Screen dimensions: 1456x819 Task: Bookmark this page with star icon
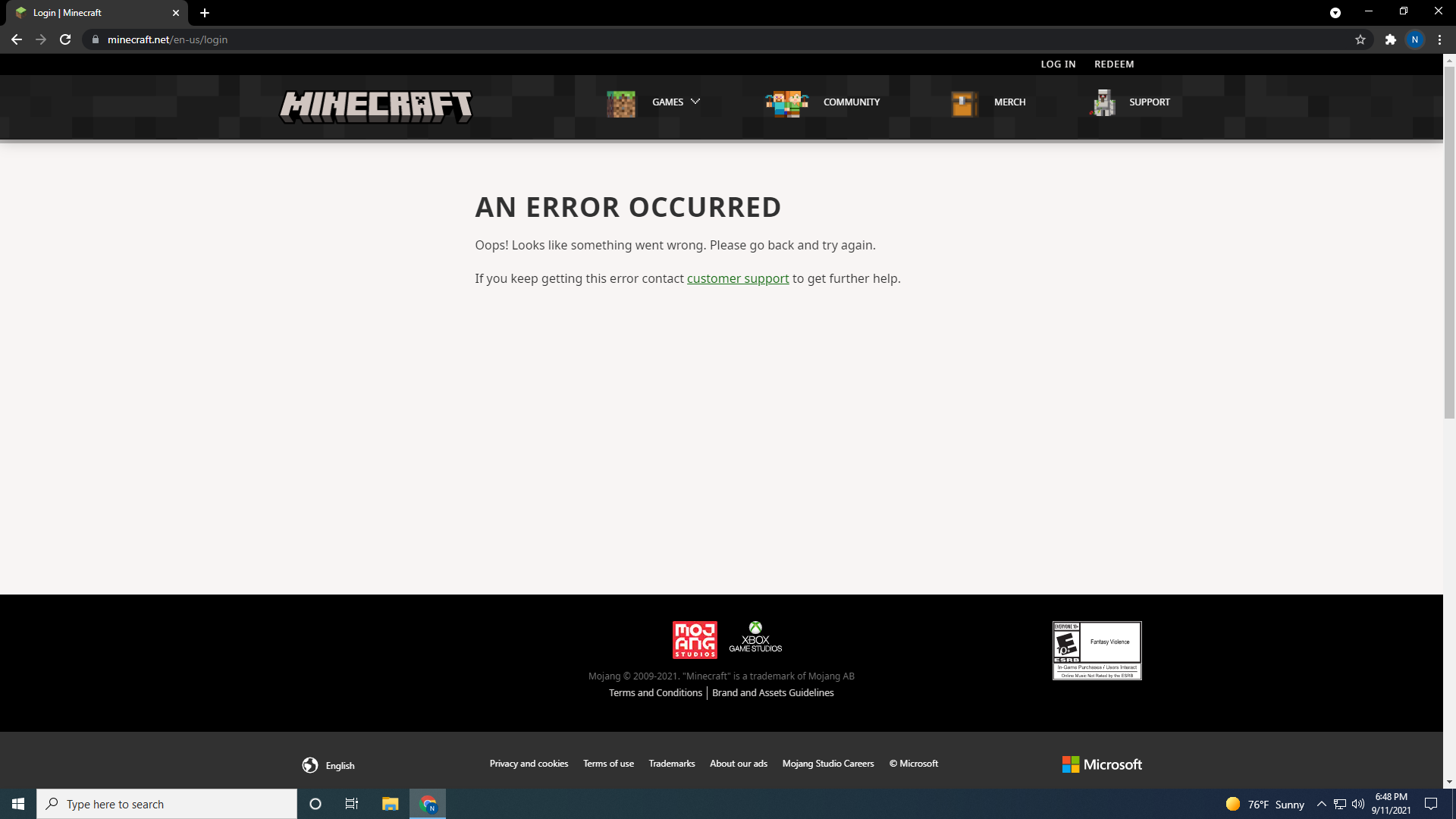[1360, 39]
